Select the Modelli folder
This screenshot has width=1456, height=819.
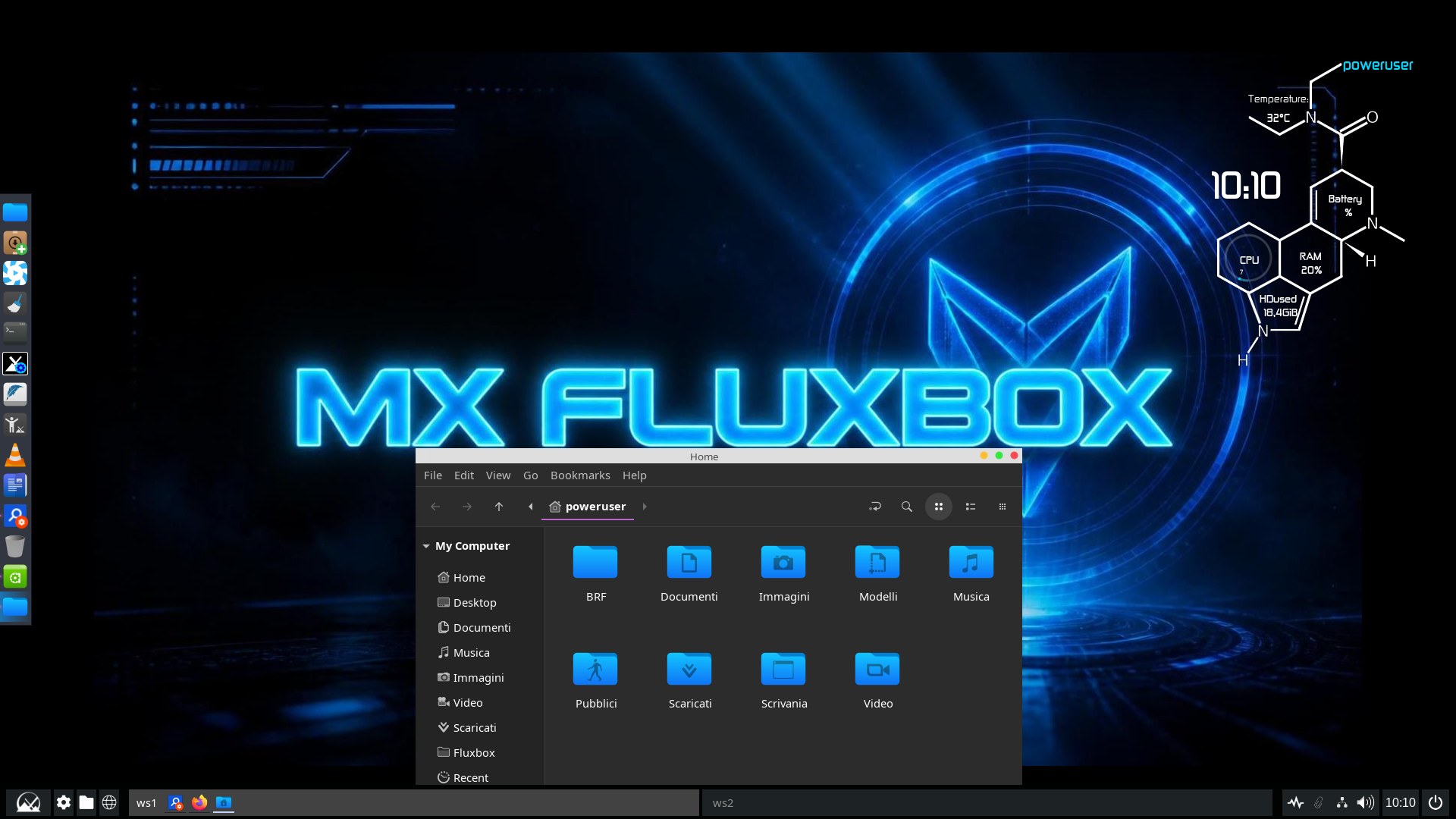(x=877, y=573)
